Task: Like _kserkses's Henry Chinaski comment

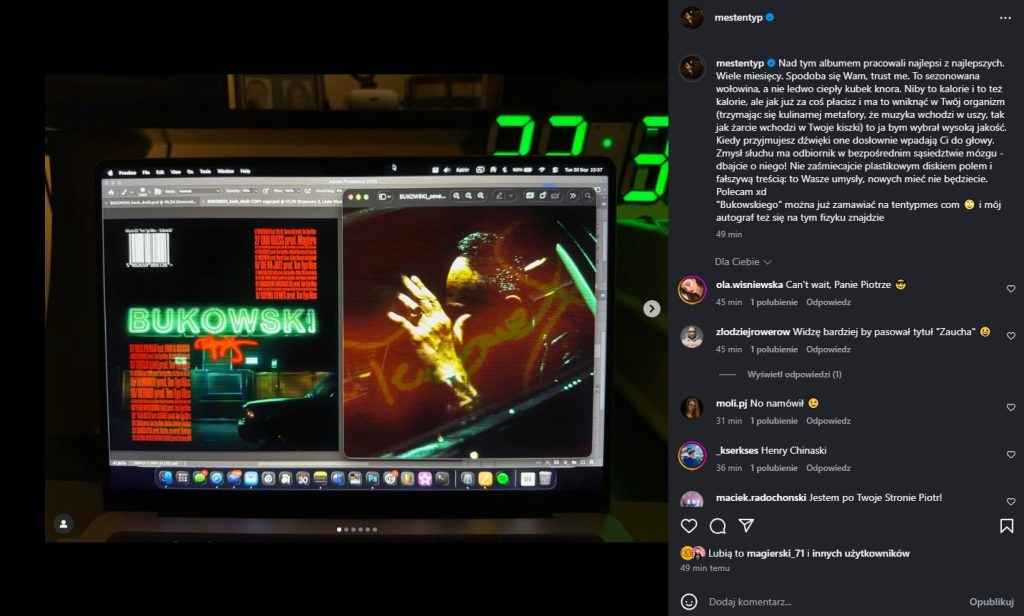Action: click(1010, 455)
